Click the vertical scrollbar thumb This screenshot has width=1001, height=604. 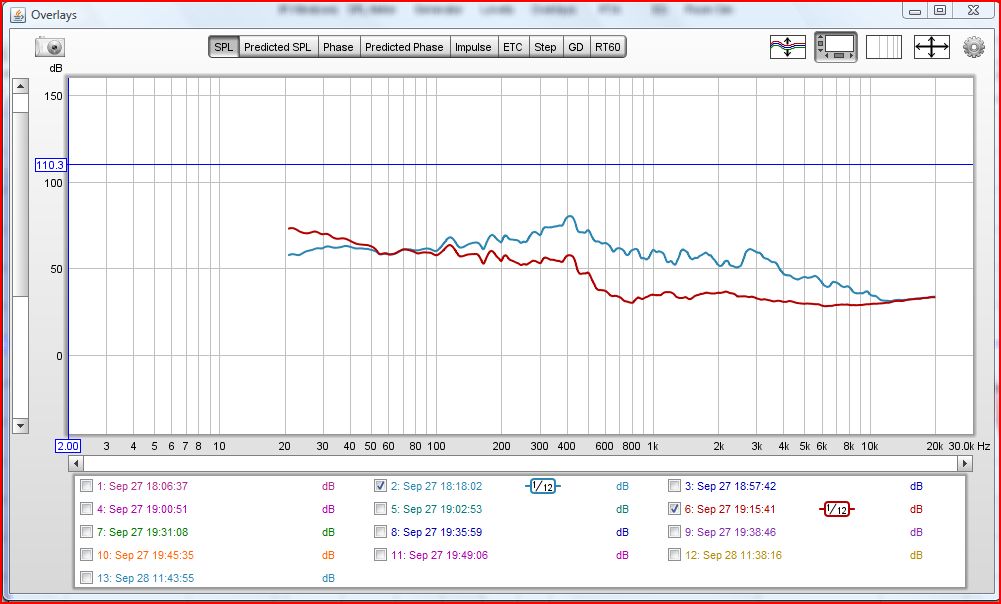pos(20,204)
